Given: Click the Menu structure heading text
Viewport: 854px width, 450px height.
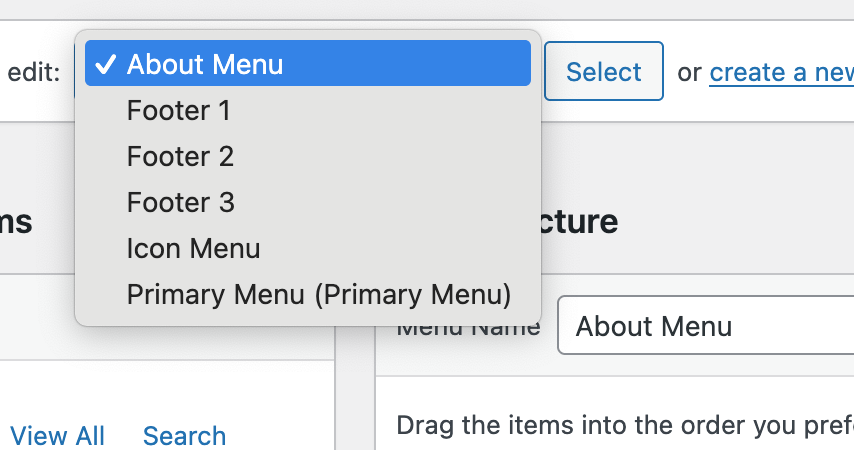Looking at the screenshot, I should coord(580,221).
